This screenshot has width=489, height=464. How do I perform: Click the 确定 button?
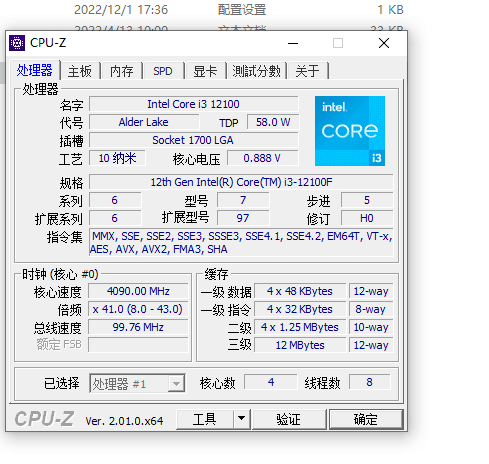tap(366, 419)
